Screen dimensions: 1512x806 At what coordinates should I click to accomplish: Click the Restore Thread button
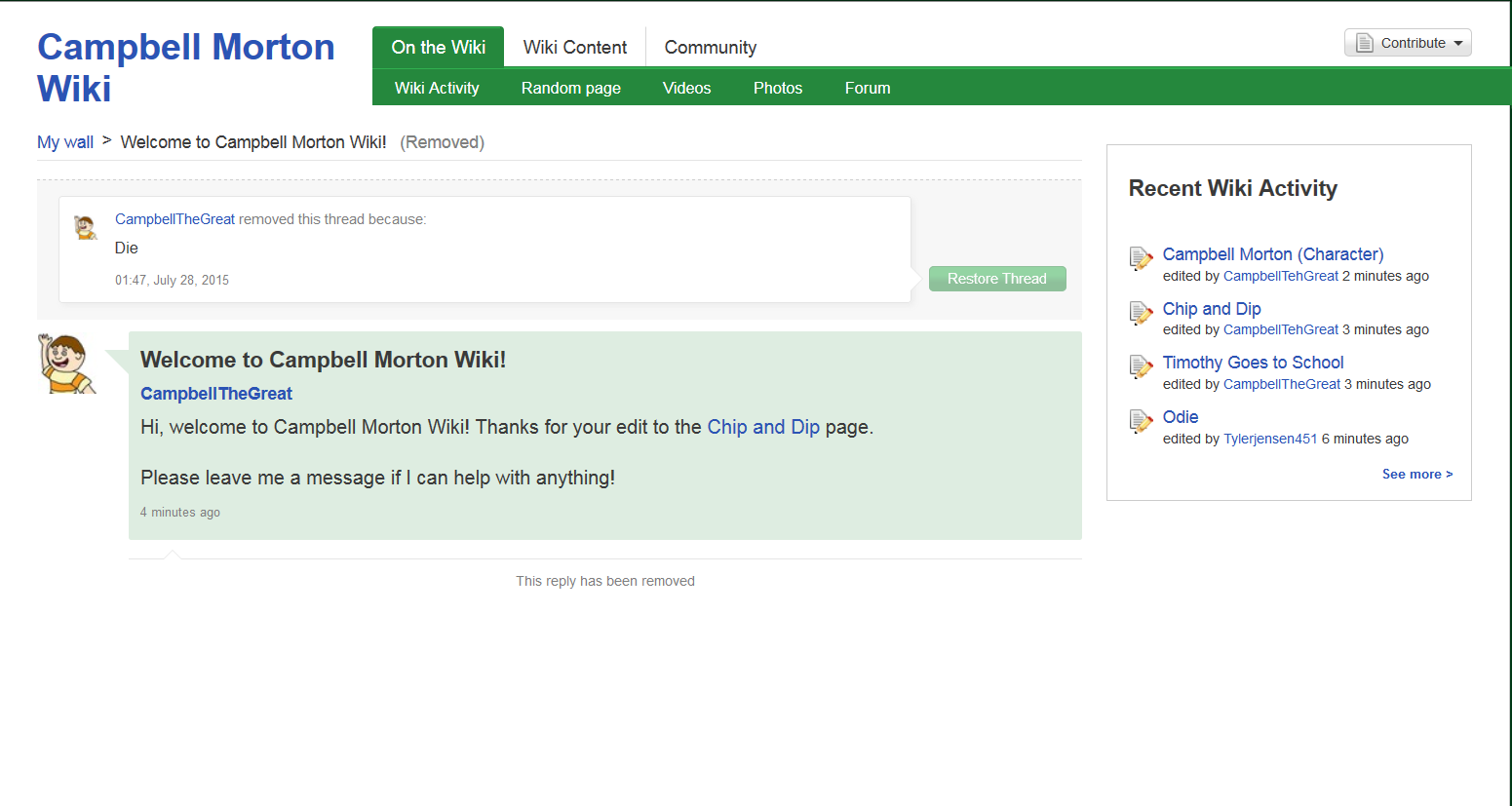pyautogui.click(x=997, y=279)
